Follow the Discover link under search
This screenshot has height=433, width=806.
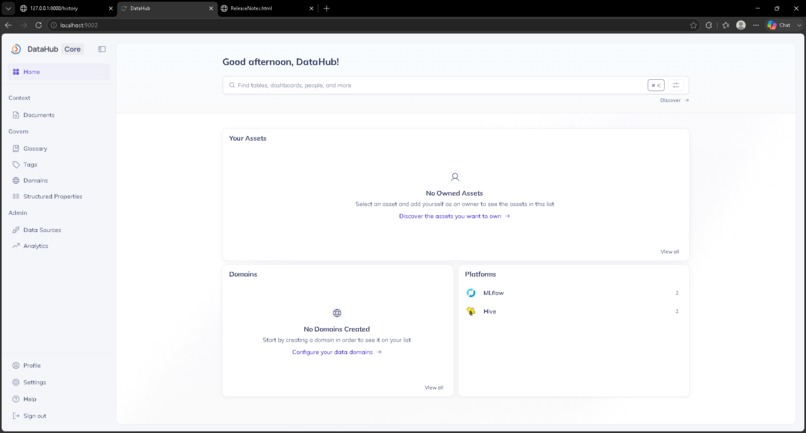tap(674, 100)
